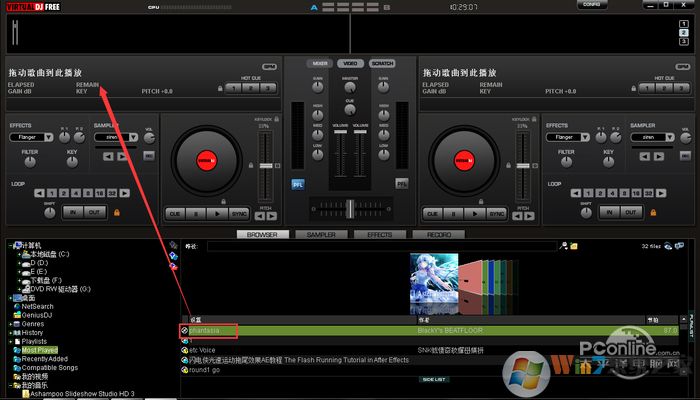Open the left deck Flanger effects dropdown
The height and width of the screenshot is (400, 700).
tap(32, 136)
